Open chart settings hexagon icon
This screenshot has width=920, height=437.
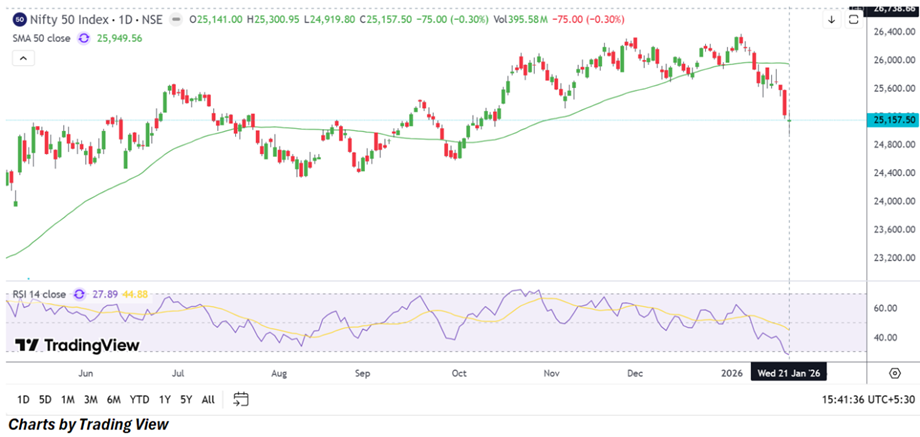click(894, 372)
